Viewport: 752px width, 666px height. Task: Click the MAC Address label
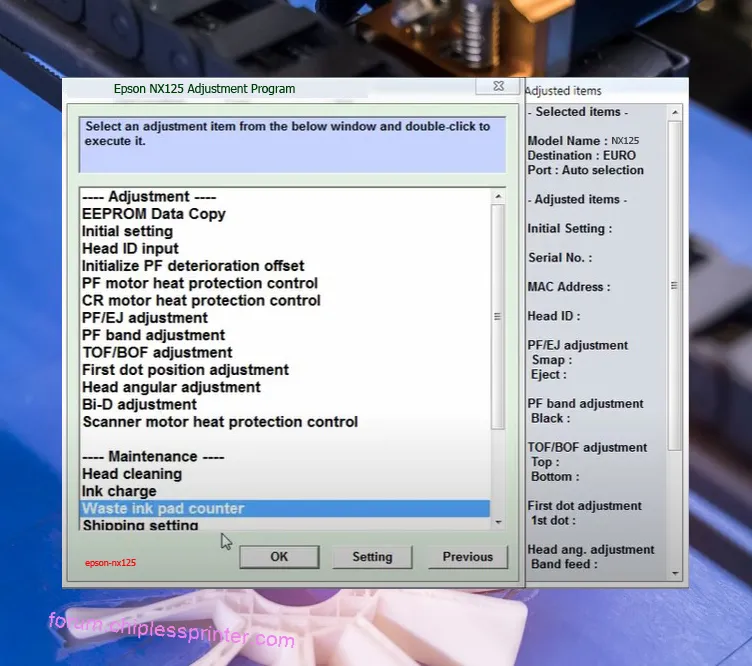tap(569, 287)
